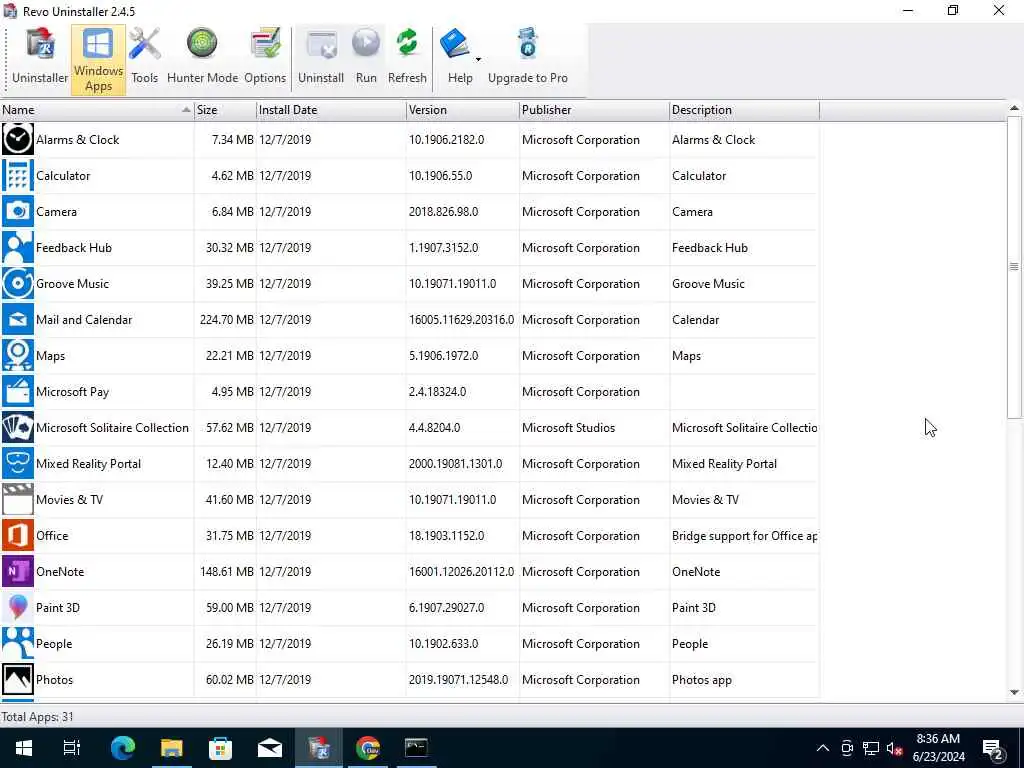
Task: Refresh the apps list
Action: point(407,57)
